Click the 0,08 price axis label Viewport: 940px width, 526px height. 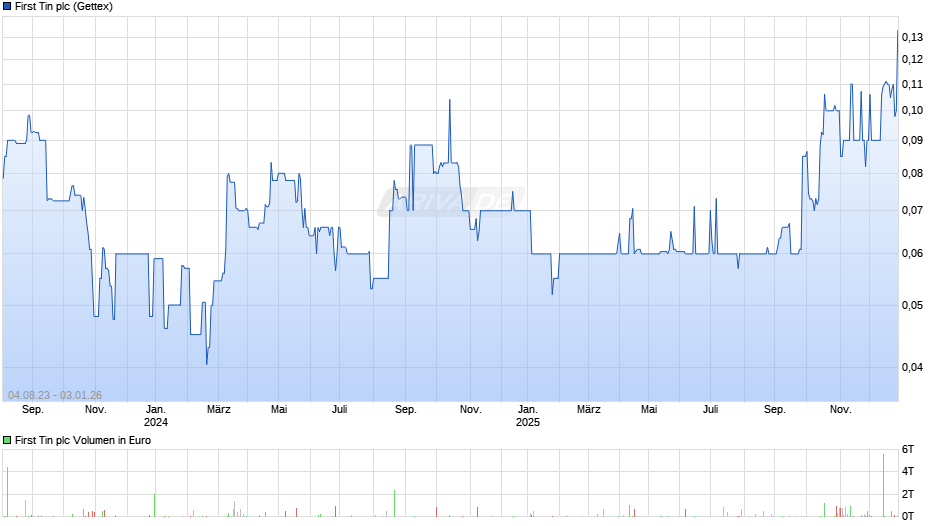coord(912,173)
